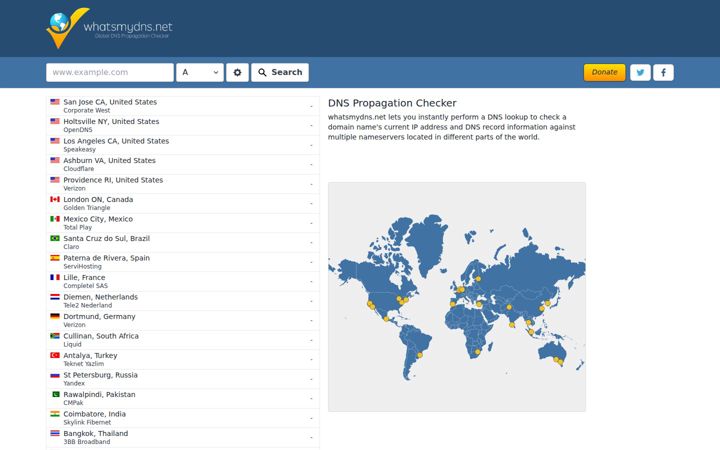The width and height of the screenshot is (720, 450).
Task: Select the Antalya, Turkey text
Action: click(90, 355)
